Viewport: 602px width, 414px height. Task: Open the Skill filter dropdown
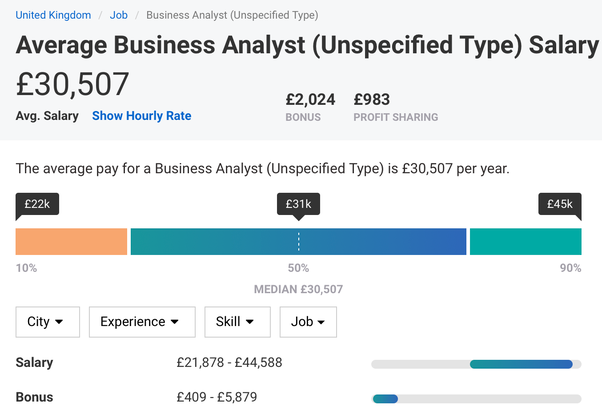point(237,322)
